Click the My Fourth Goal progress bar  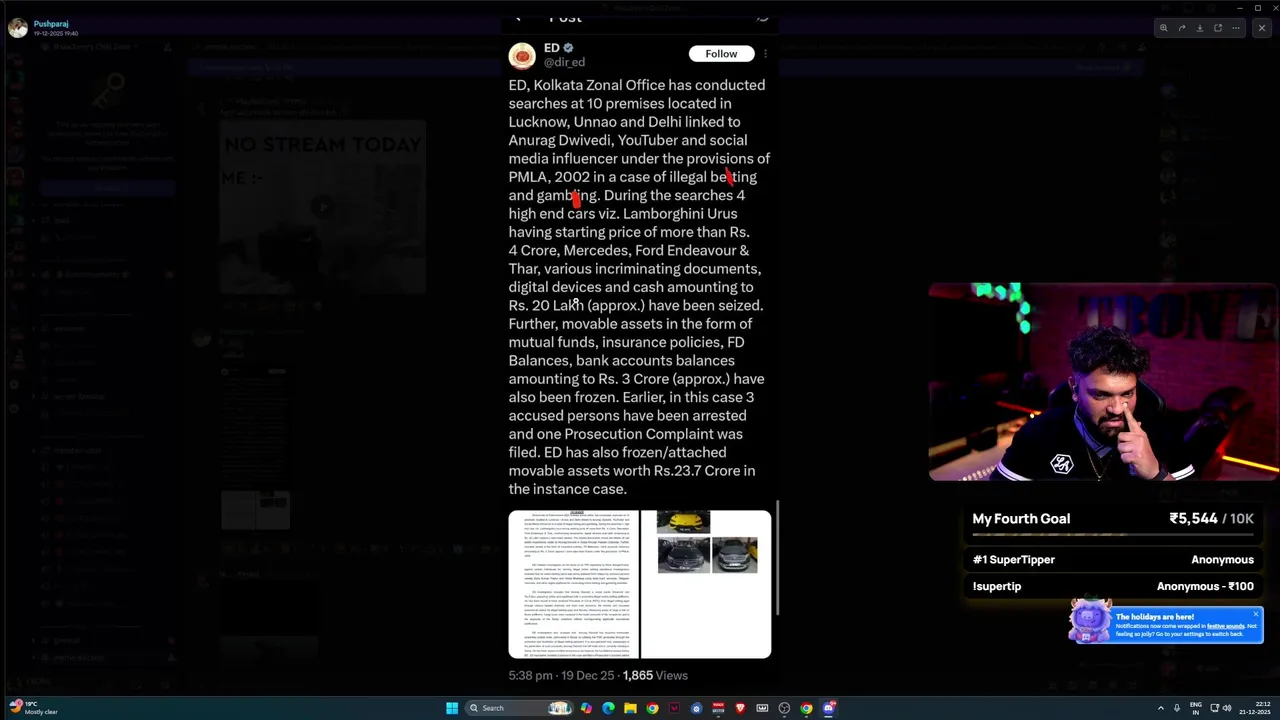point(1113,535)
